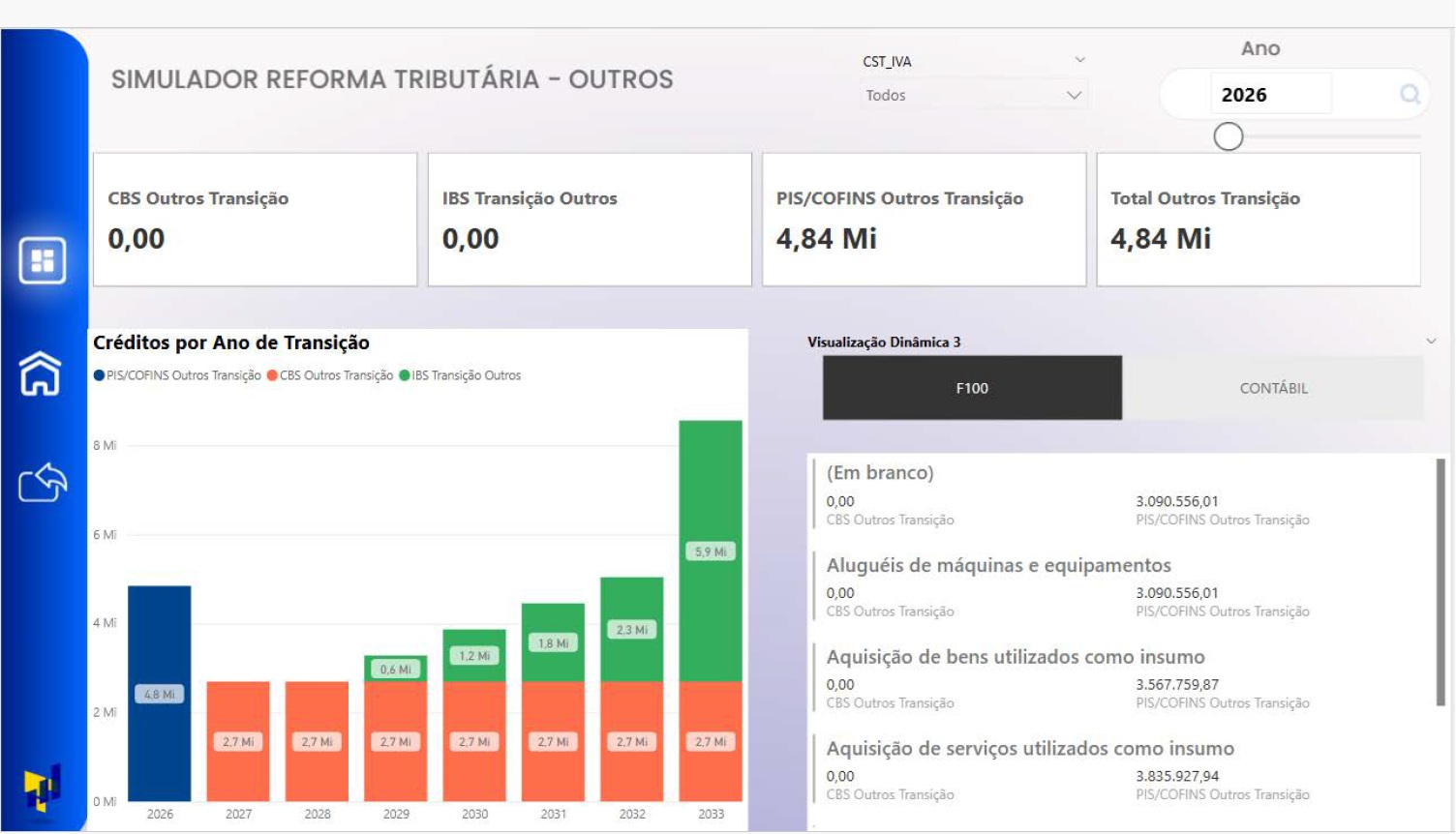
Task: Click the search magnifier icon in Ano field
Action: (1410, 94)
